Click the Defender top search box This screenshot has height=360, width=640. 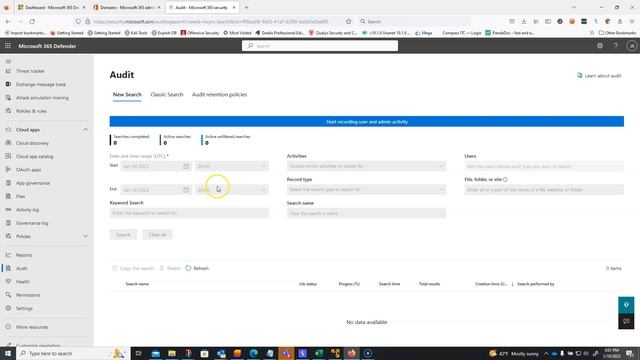pos(320,46)
